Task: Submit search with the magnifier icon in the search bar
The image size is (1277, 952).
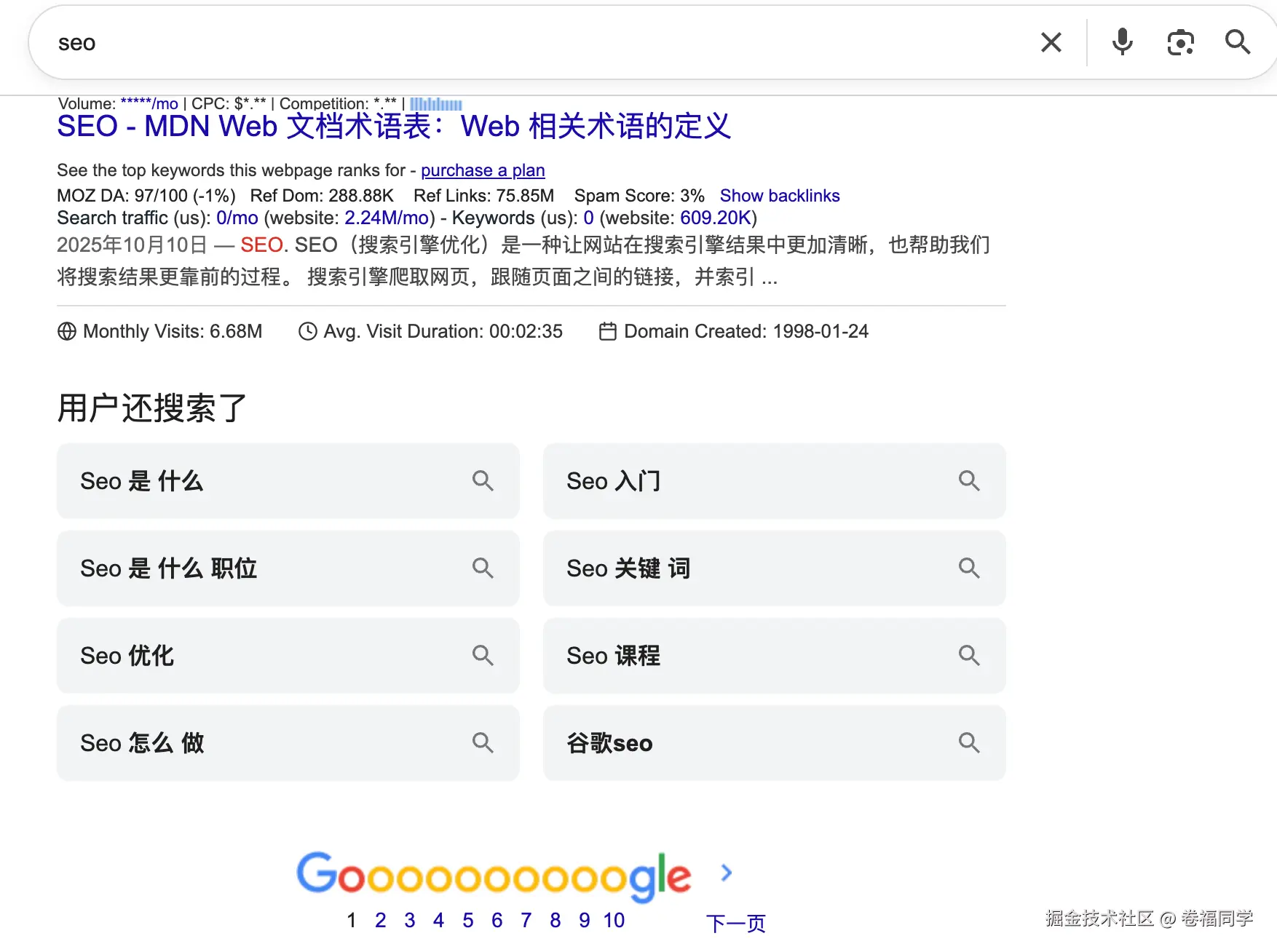Action: point(1237,42)
